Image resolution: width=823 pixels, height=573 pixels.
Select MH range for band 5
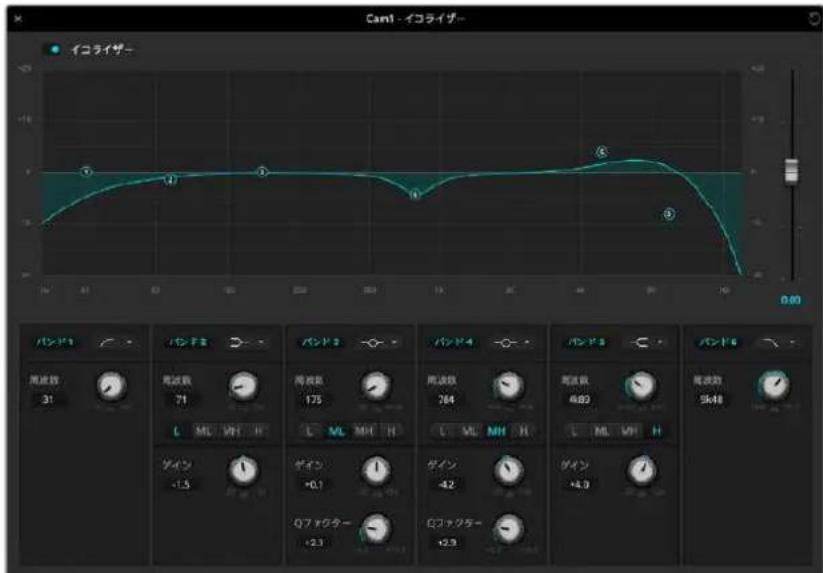(629, 431)
